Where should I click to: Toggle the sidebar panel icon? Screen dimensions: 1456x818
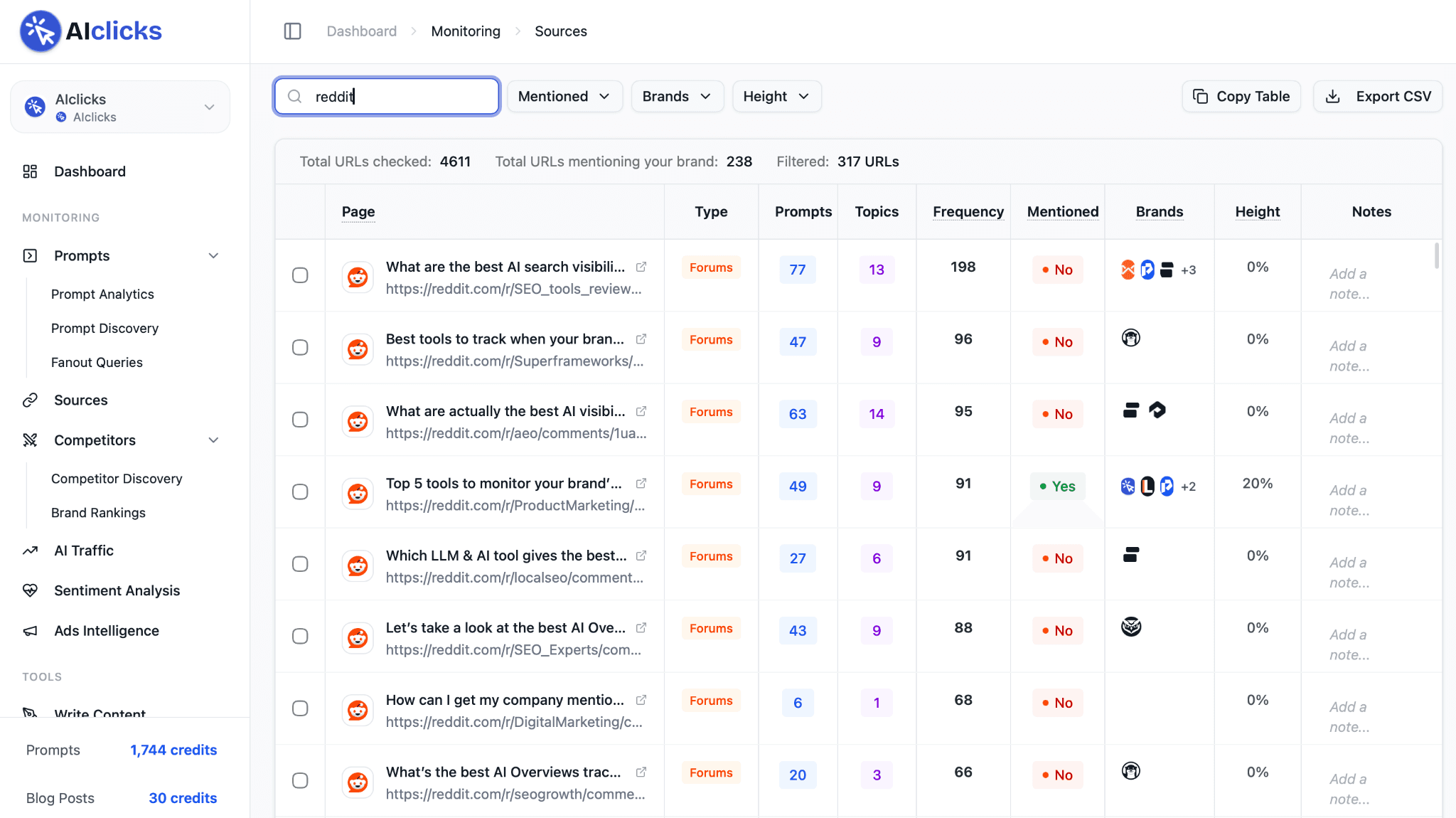(292, 31)
